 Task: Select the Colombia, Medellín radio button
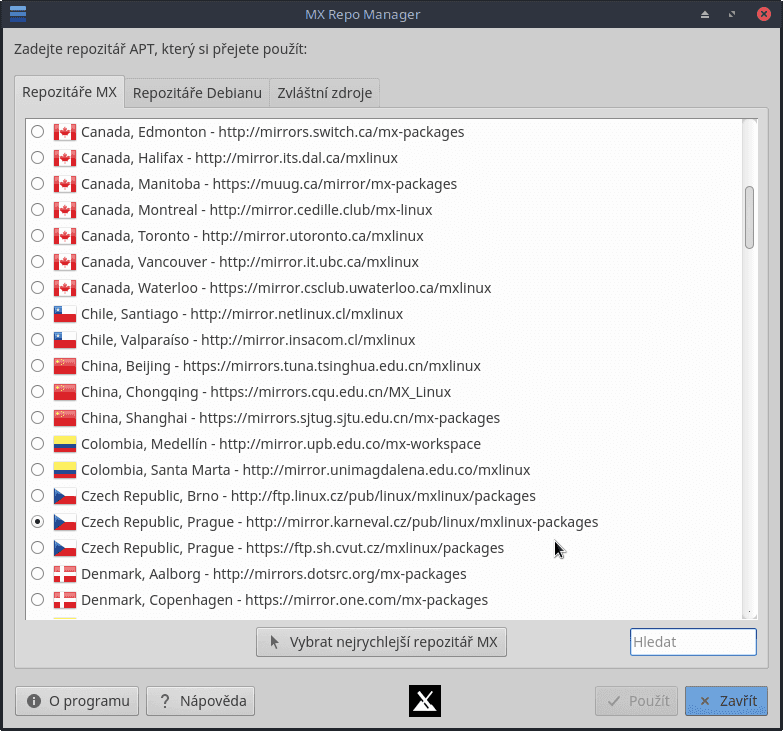coord(37,443)
